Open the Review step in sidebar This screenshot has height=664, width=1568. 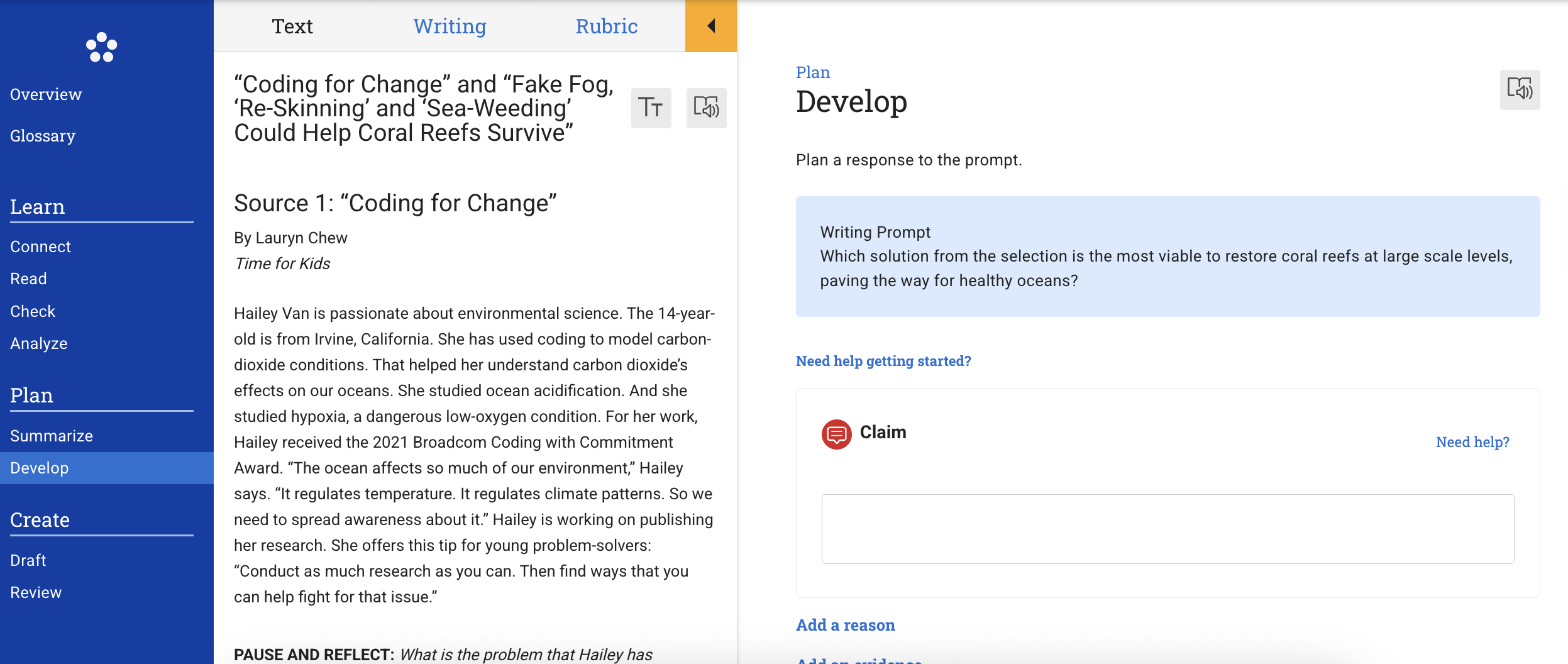[36, 592]
